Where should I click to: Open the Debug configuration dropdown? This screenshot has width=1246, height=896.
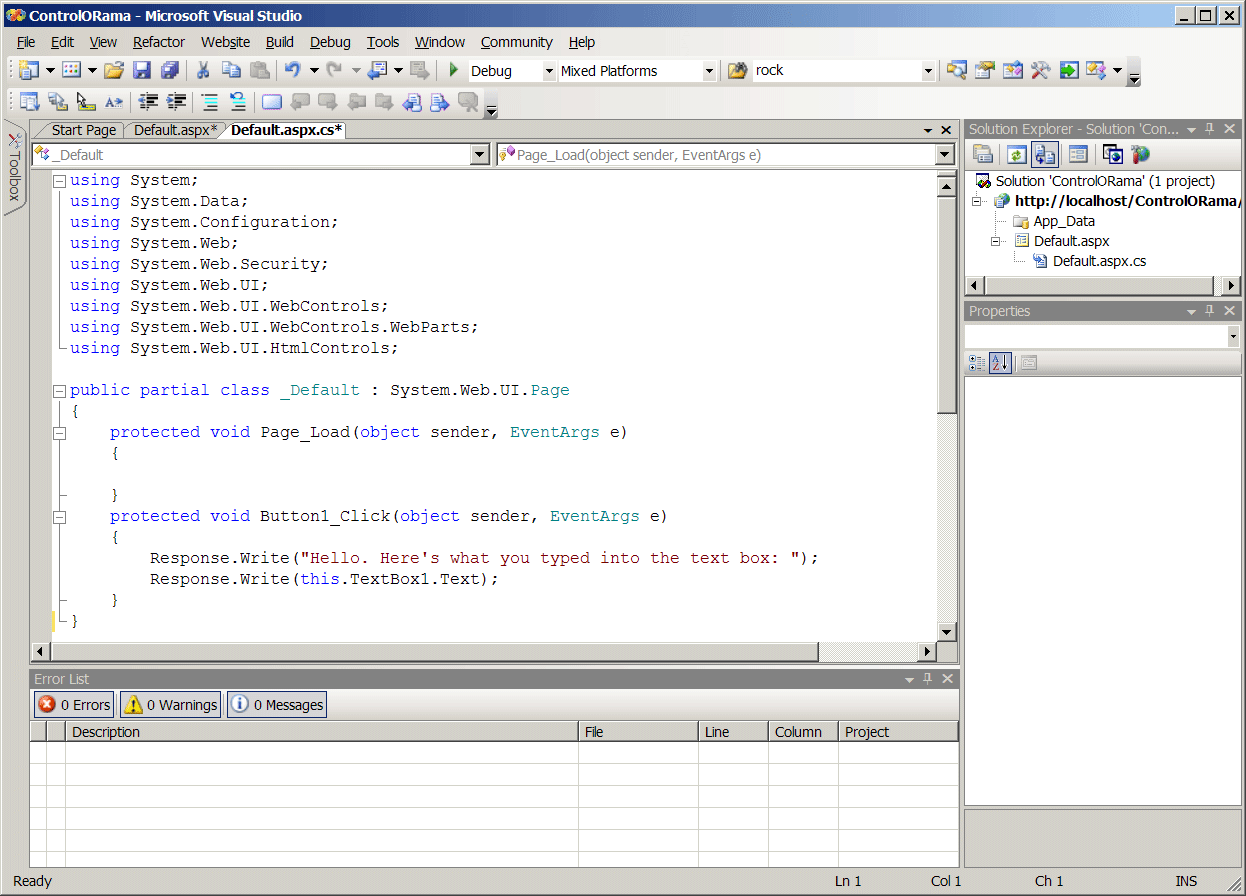(549, 71)
